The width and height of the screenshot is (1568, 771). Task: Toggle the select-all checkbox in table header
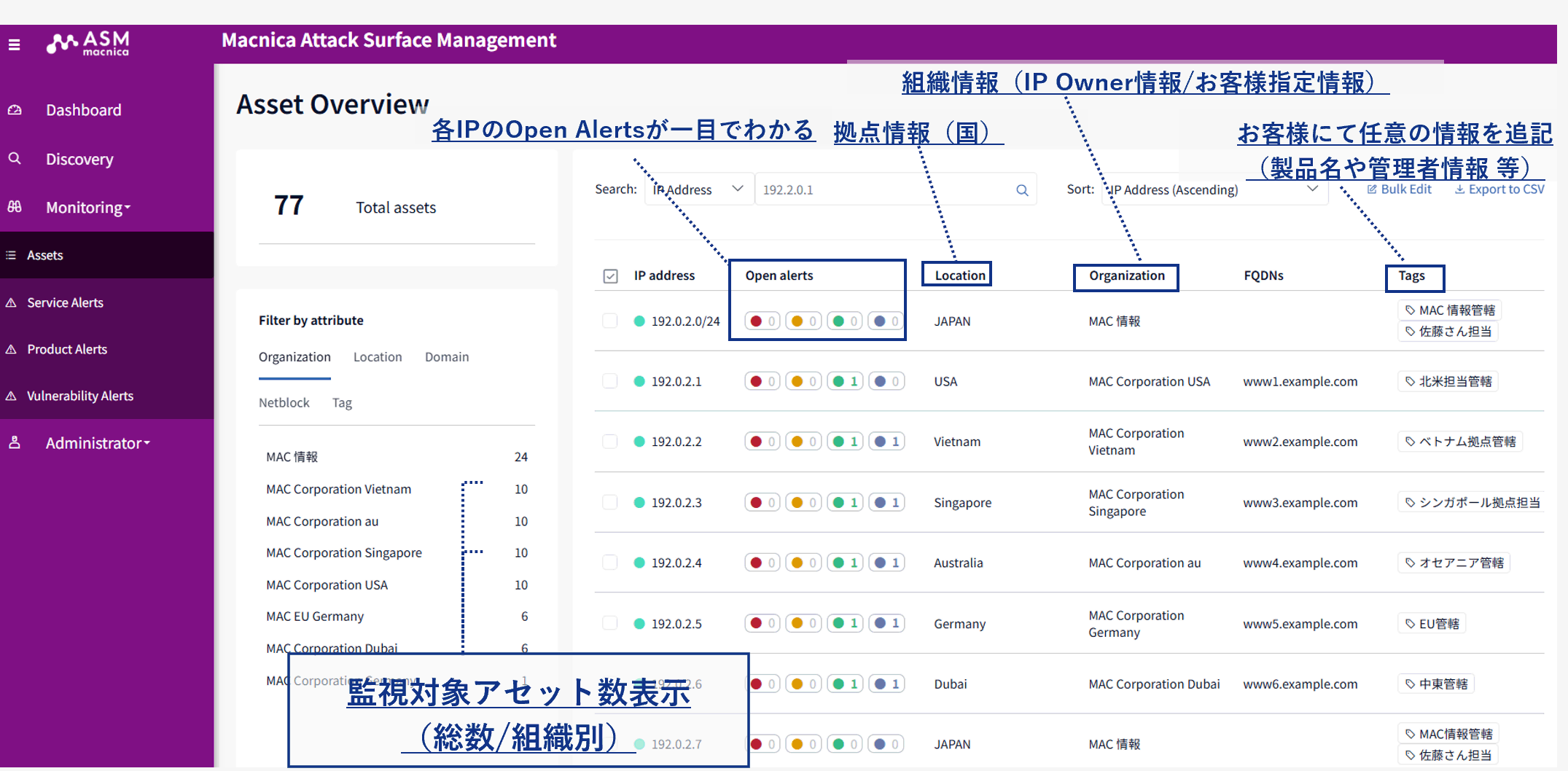point(610,276)
